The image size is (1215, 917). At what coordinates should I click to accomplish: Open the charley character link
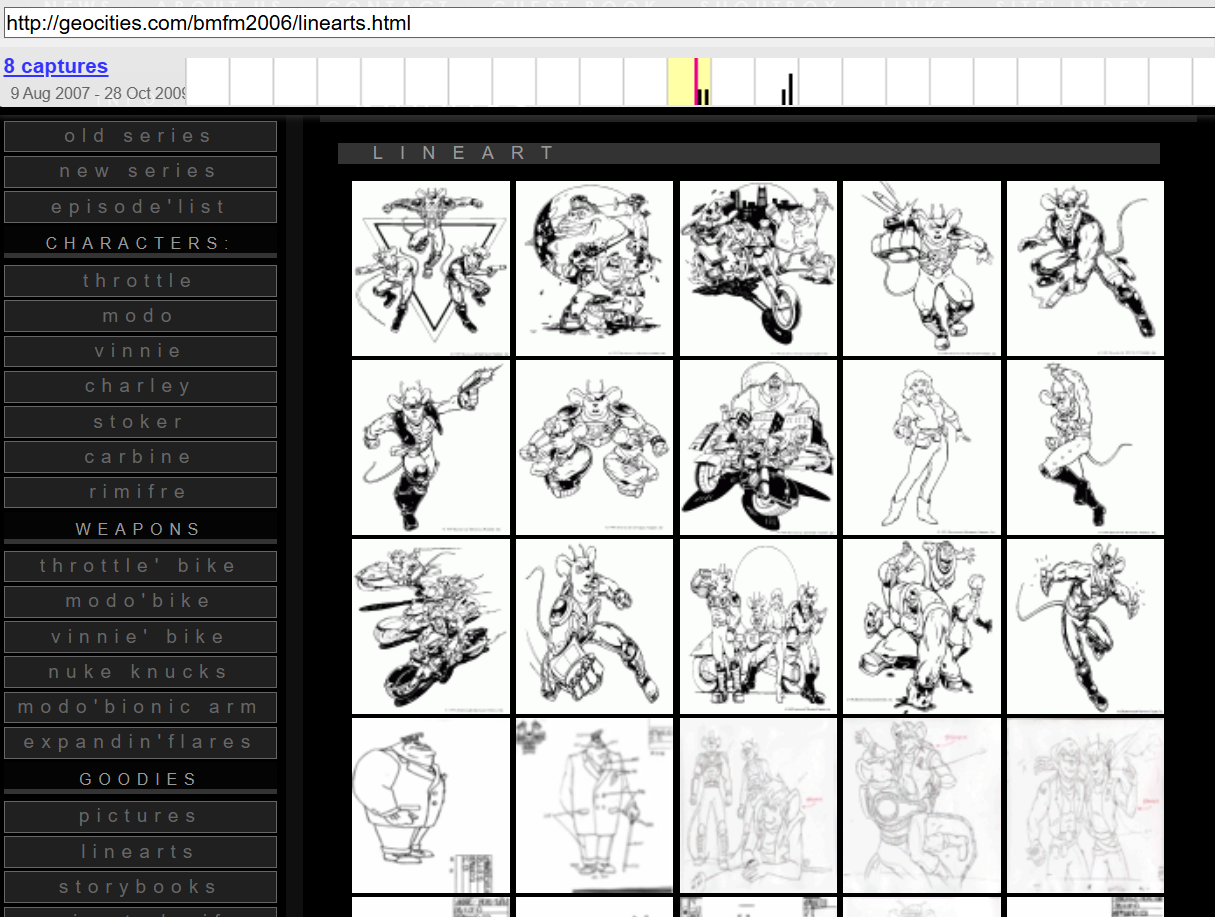click(140, 386)
